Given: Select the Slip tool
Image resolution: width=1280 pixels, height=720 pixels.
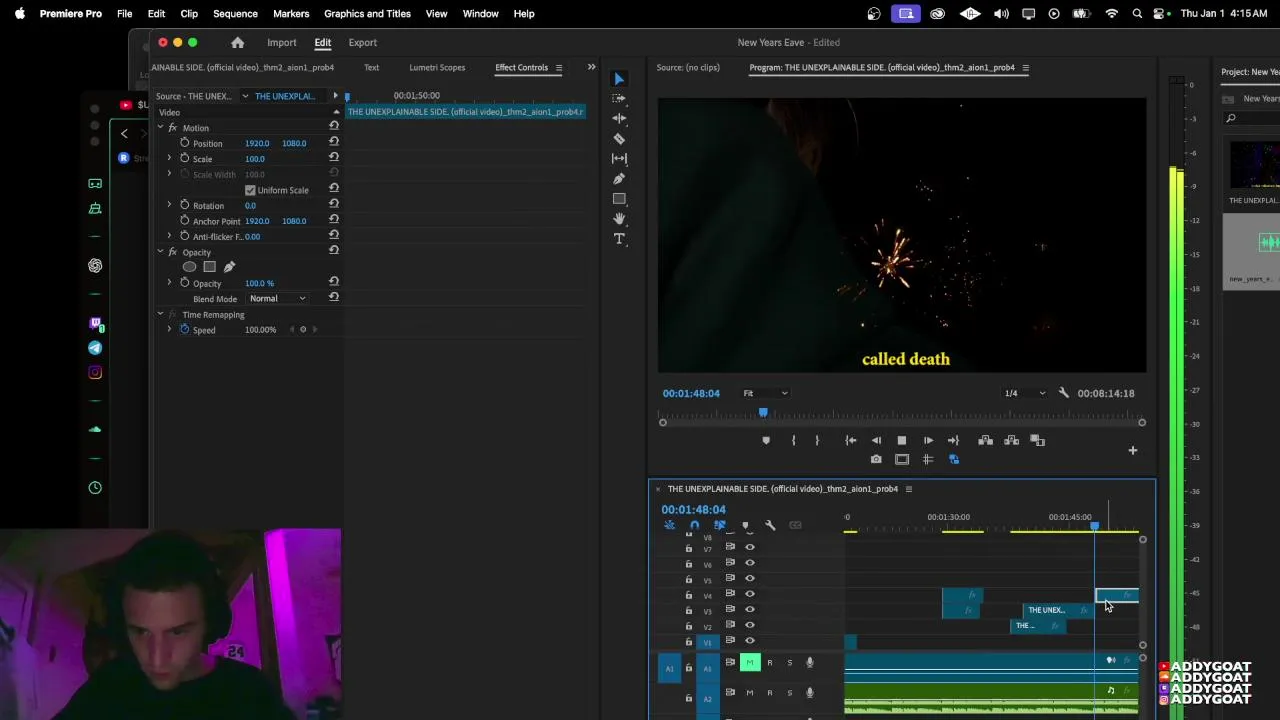Looking at the screenshot, I should (619, 159).
